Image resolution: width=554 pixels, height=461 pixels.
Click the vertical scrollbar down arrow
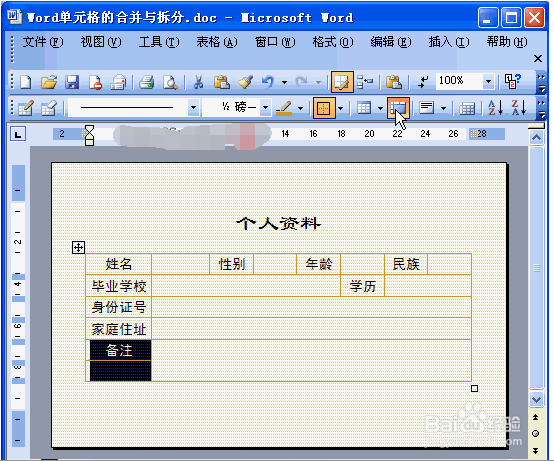pyautogui.click(x=536, y=400)
